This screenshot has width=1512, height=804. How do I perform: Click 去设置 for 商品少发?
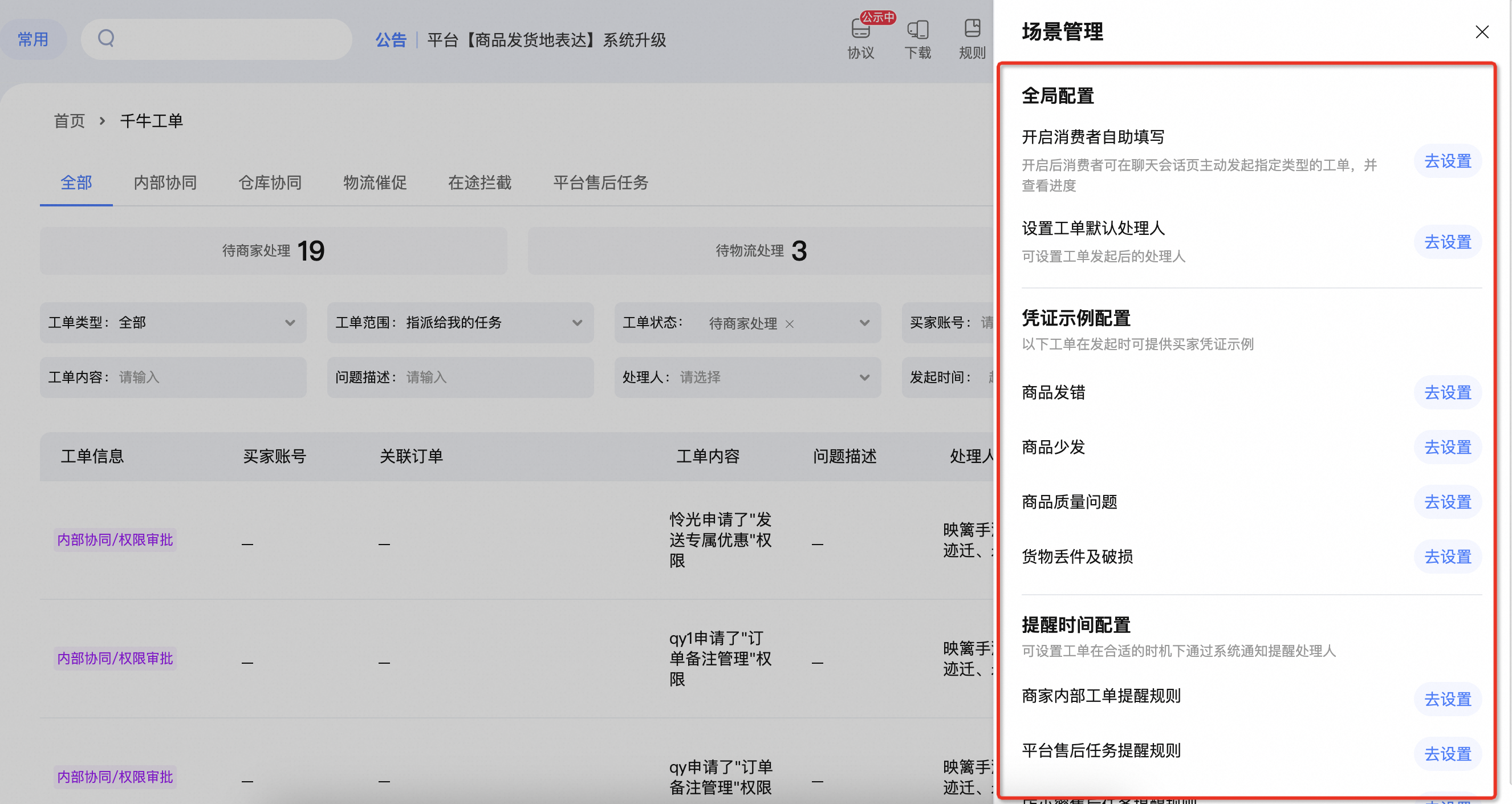(x=1448, y=447)
